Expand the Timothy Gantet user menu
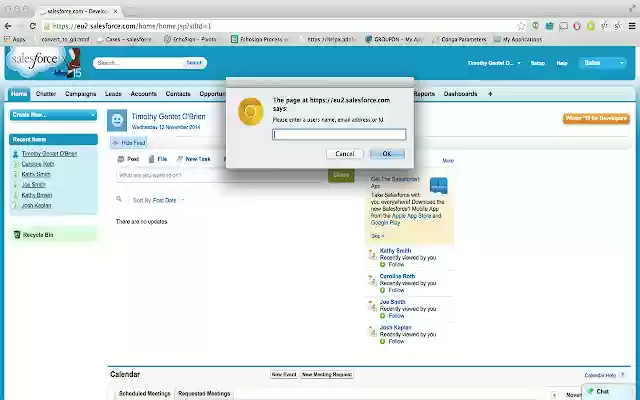640x400 pixels. (x=494, y=63)
